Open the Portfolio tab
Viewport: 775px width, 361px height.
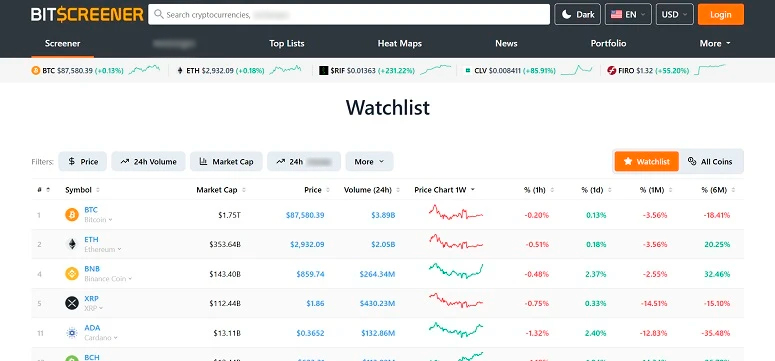608,44
